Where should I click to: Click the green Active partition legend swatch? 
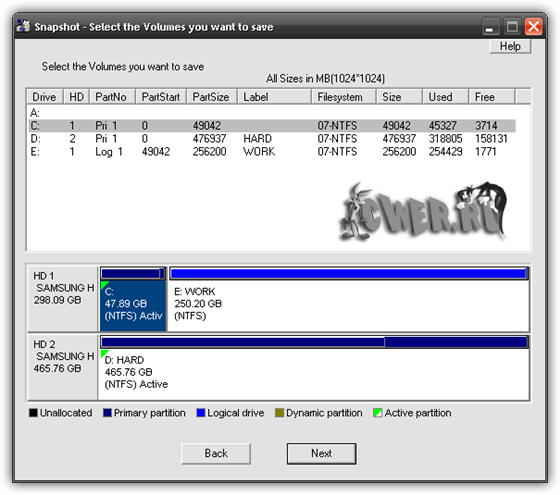(378, 413)
